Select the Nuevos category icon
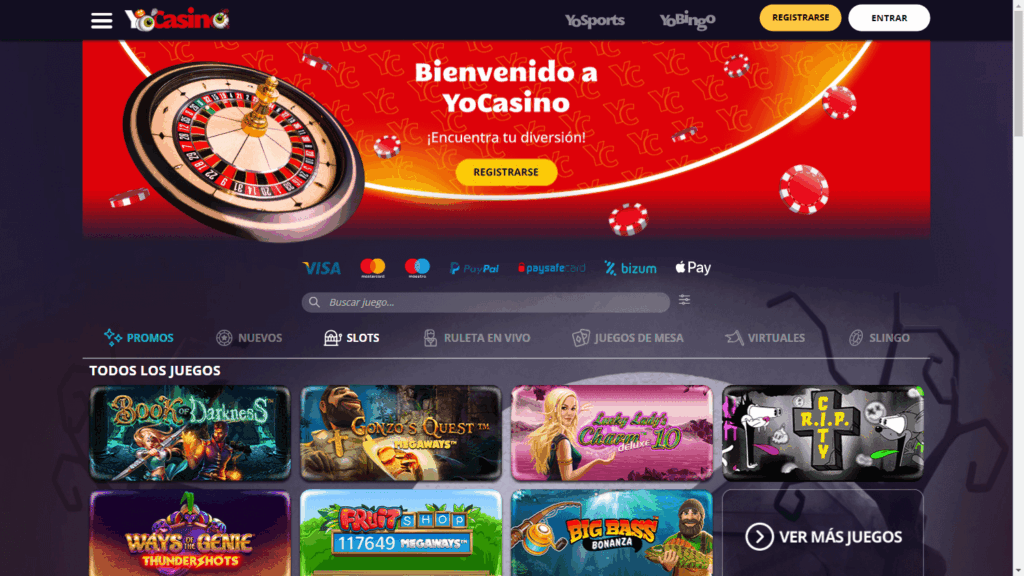Screen dimensions: 1024x576 click(x=224, y=338)
